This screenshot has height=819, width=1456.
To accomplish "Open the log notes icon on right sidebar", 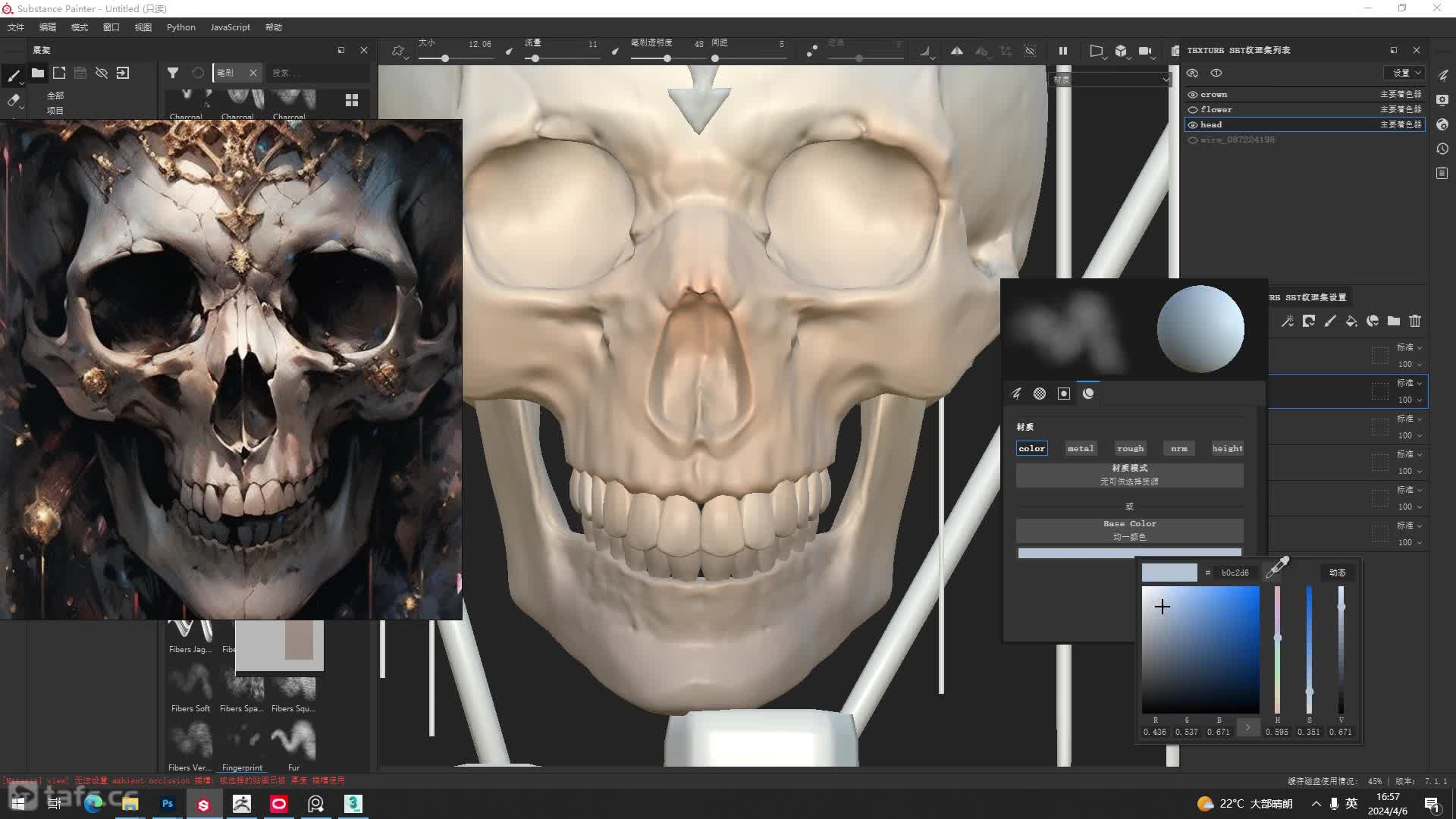I will [x=1442, y=174].
